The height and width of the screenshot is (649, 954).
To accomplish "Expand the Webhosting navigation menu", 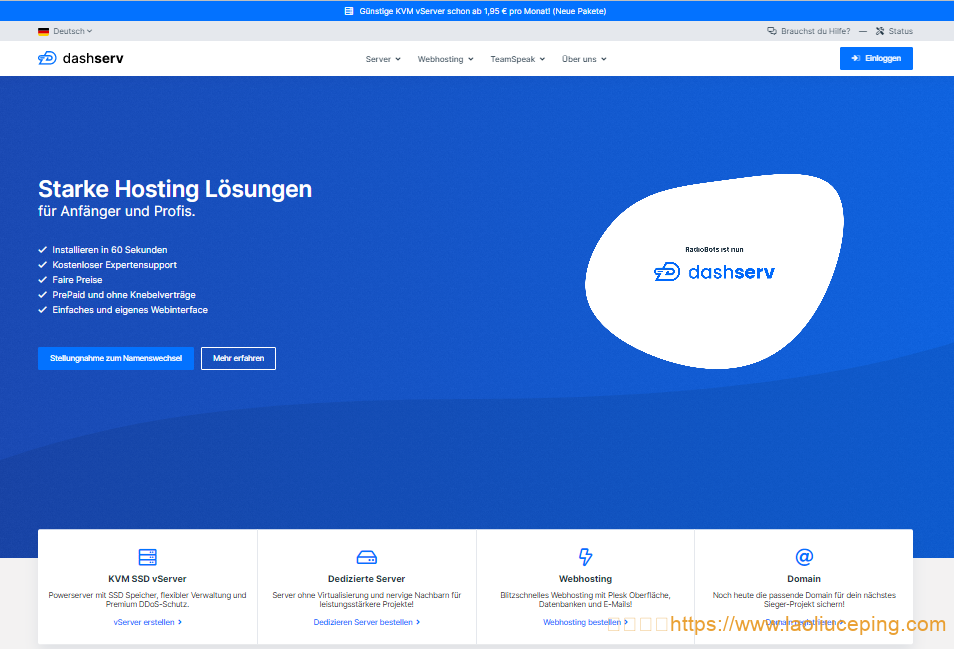I will point(445,59).
